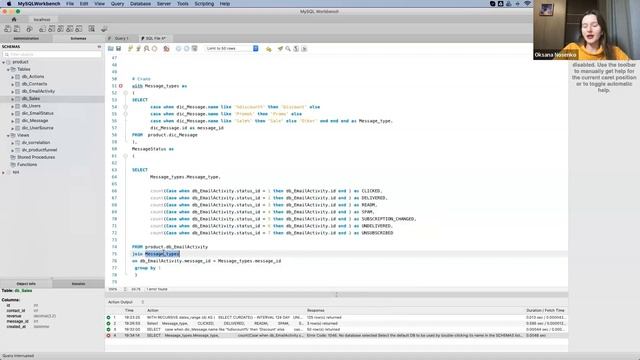Click the rollback transaction icon
This screenshot has width=640, height=360.
[187, 49]
